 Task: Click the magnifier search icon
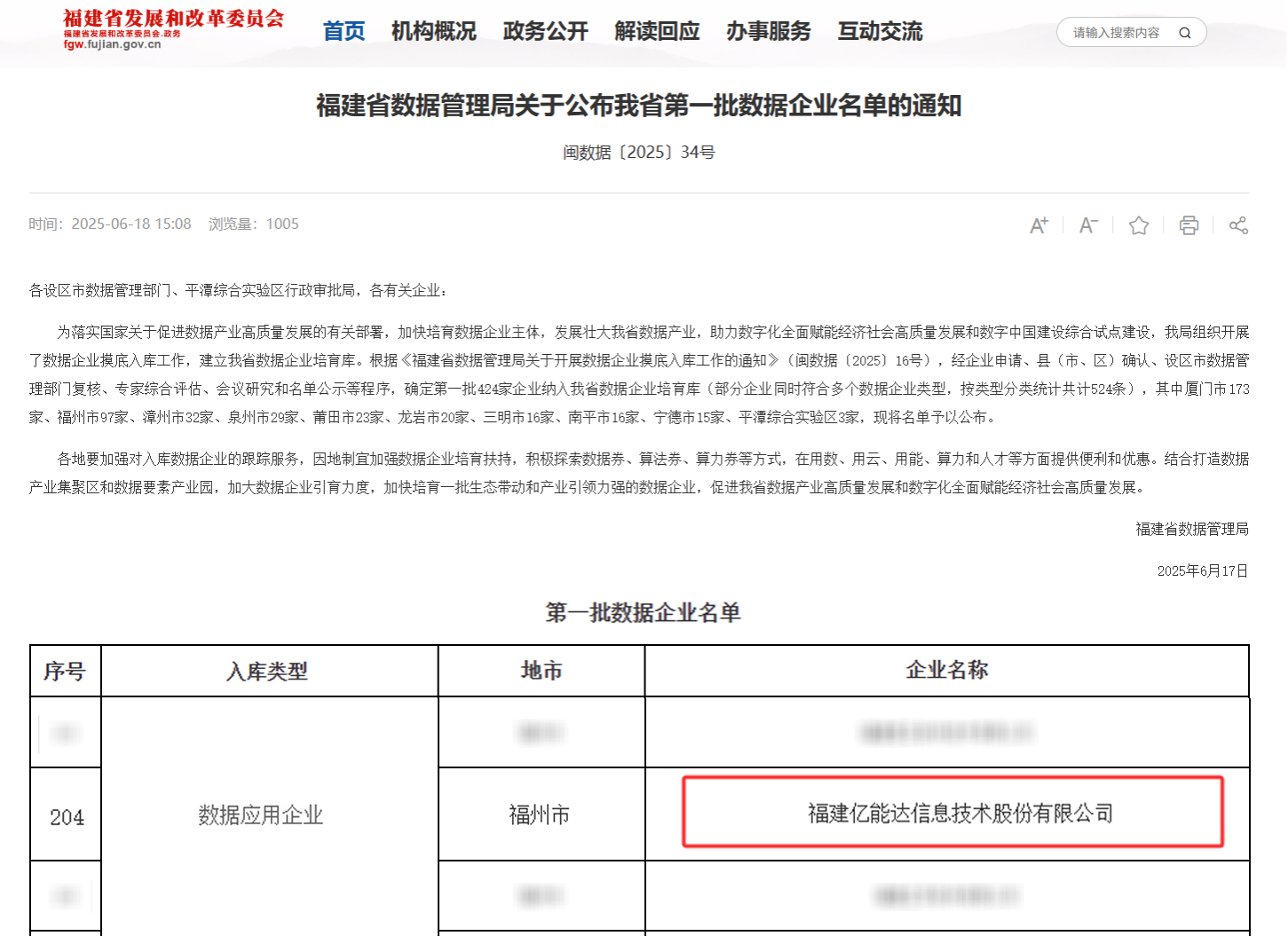(x=1184, y=33)
